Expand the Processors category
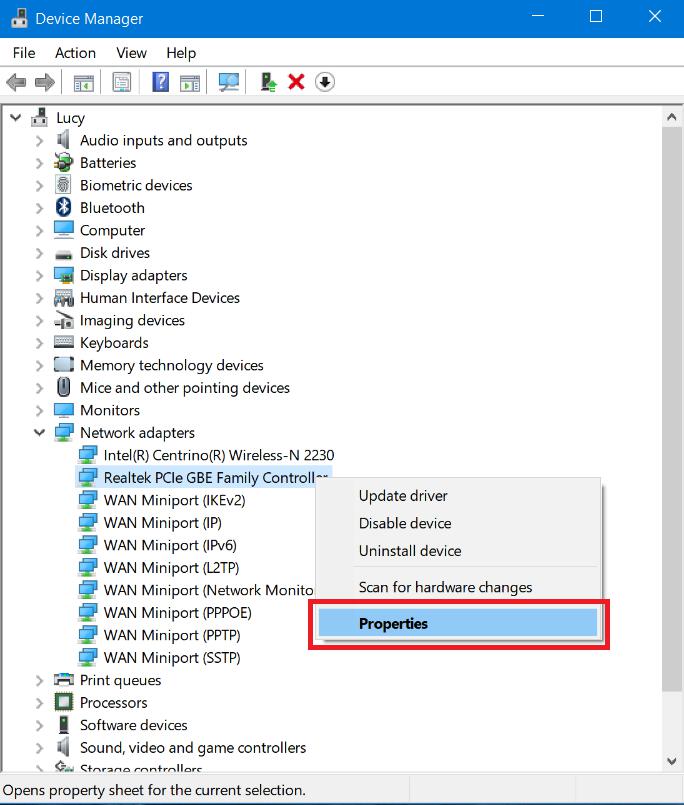684x805 pixels. pos(40,703)
